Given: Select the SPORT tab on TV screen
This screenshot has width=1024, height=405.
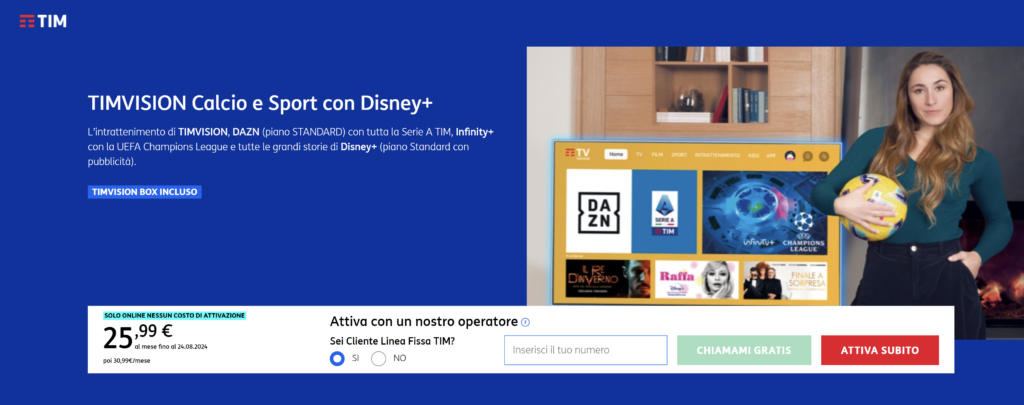Looking at the screenshot, I should (679, 155).
